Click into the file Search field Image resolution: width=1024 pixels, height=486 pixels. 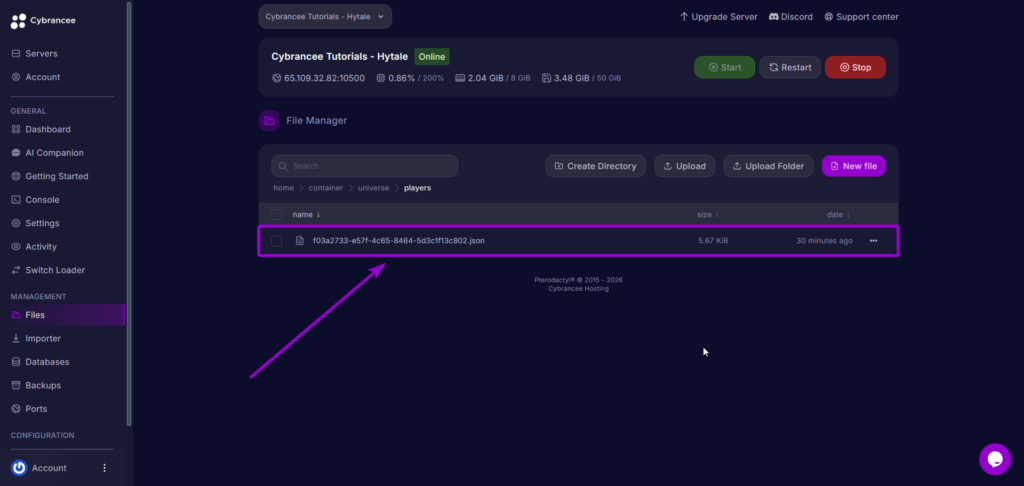click(370, 166)
